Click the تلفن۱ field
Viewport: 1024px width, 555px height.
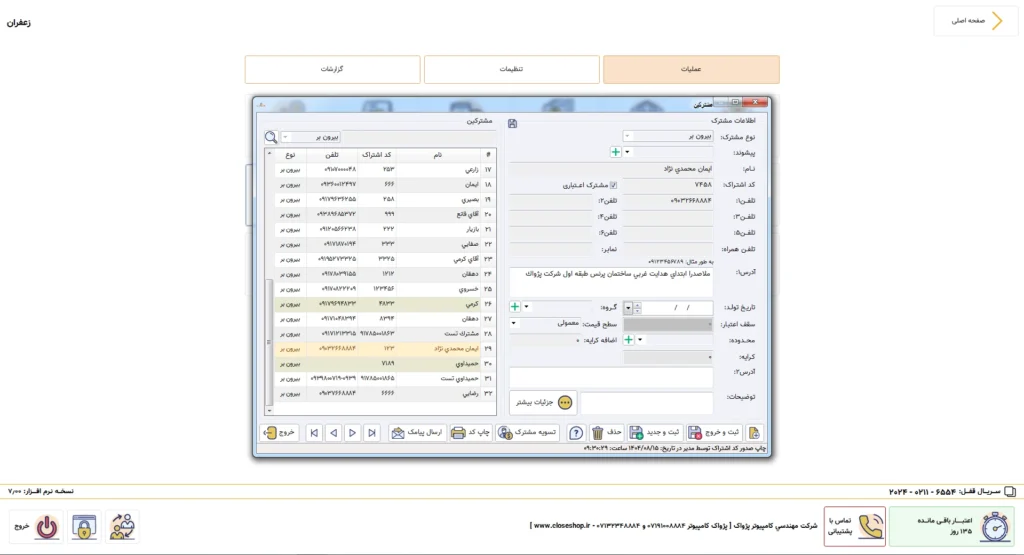[667, 200]
